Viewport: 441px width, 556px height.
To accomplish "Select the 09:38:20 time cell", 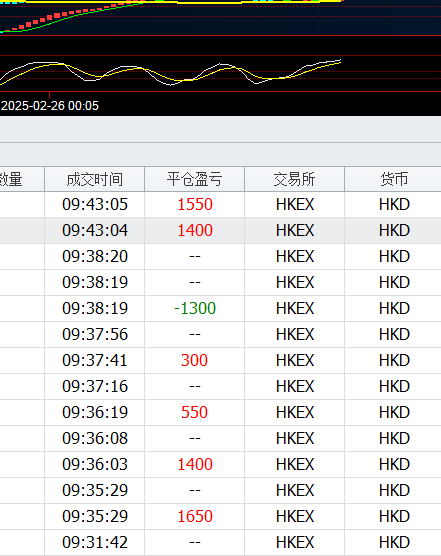I will click(x=95, y=256).
